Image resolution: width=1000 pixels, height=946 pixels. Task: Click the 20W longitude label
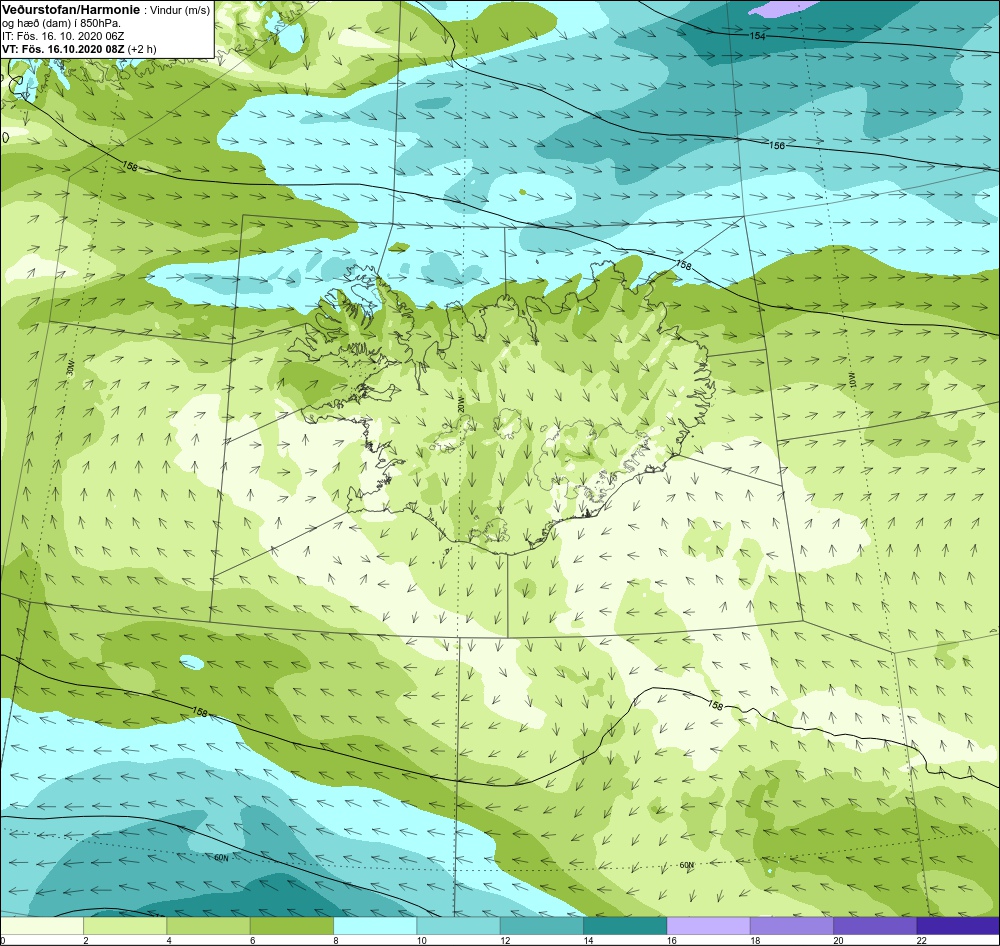460,403
